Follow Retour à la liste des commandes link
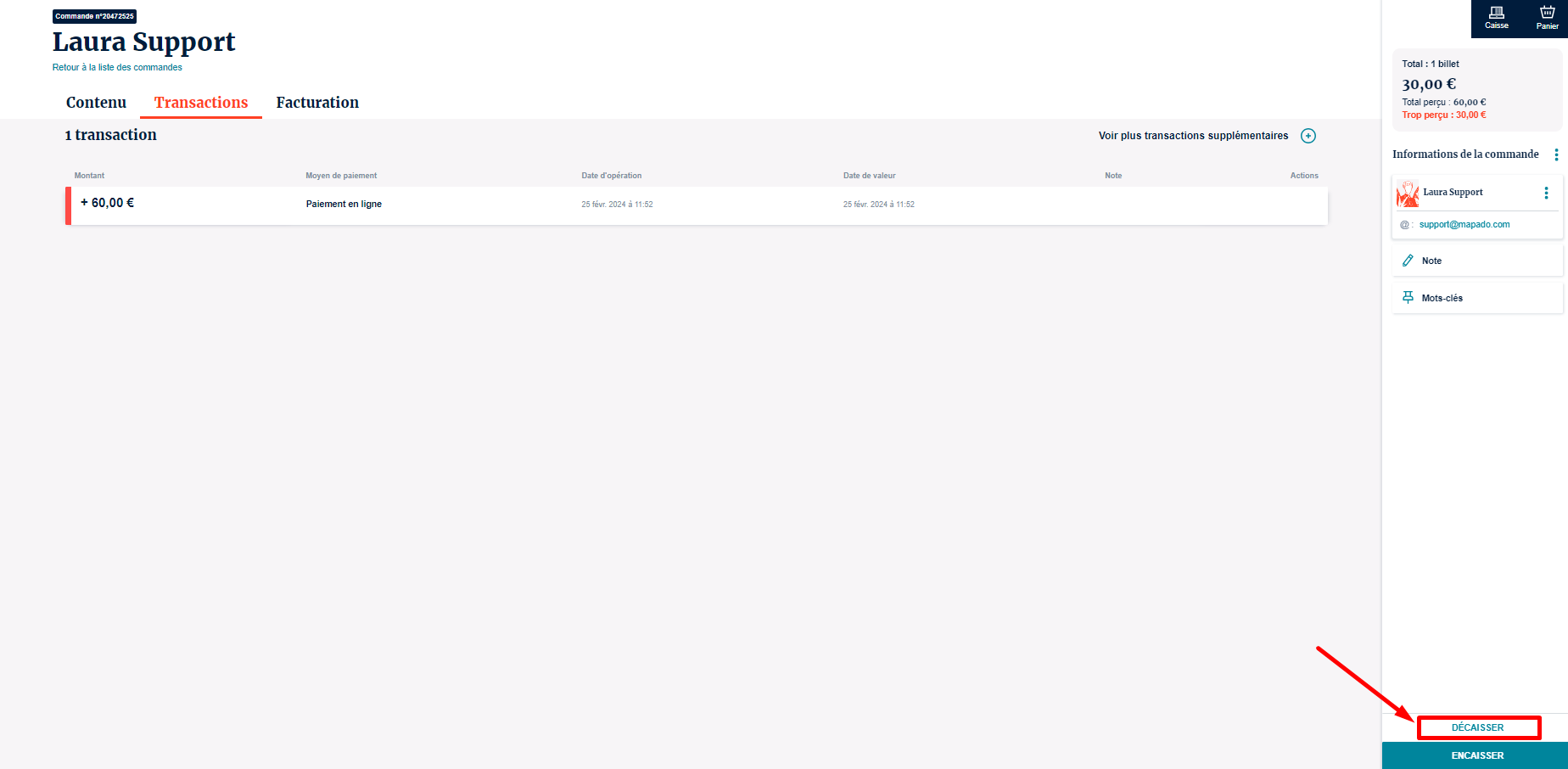1568x769 pixels. coord(117,67)
